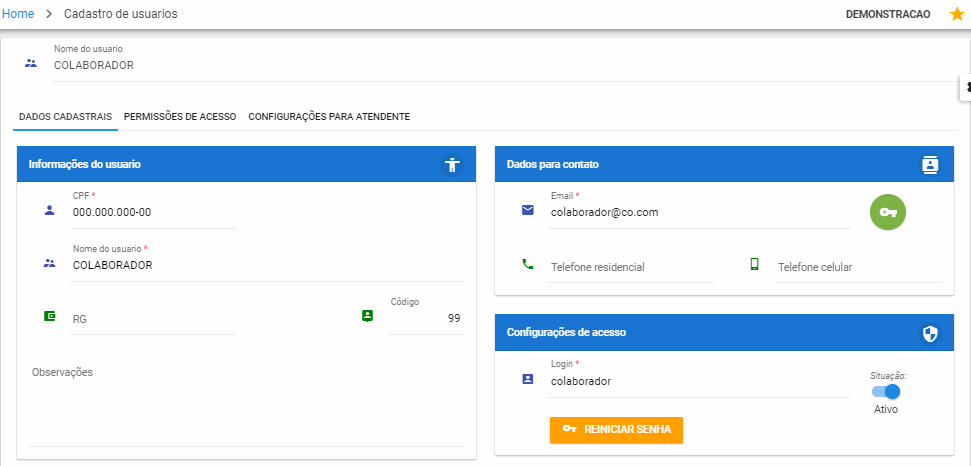This screenshot has height=466, width=971.
Task: Click the green key icon beside Email
Action: [888, 212]
